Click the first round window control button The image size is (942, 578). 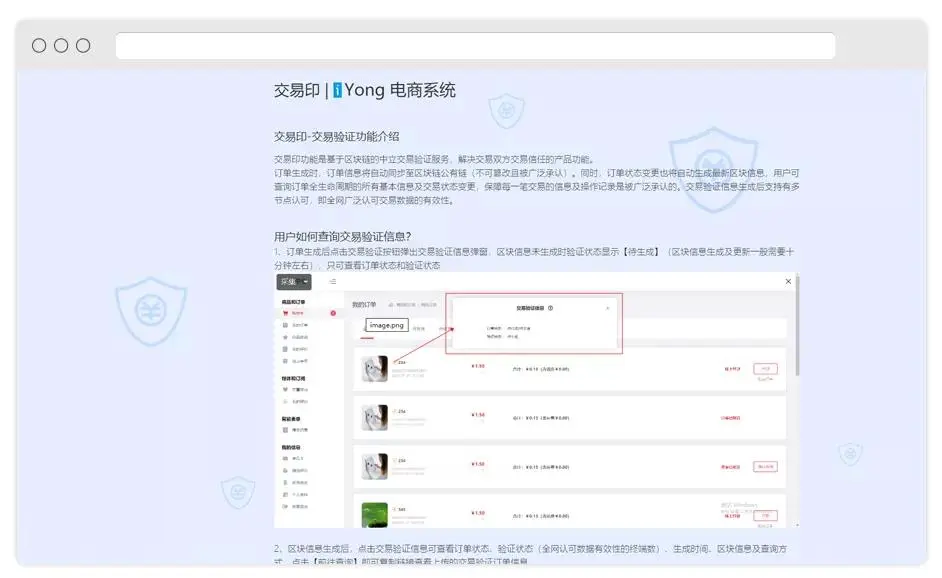point(39,46)
